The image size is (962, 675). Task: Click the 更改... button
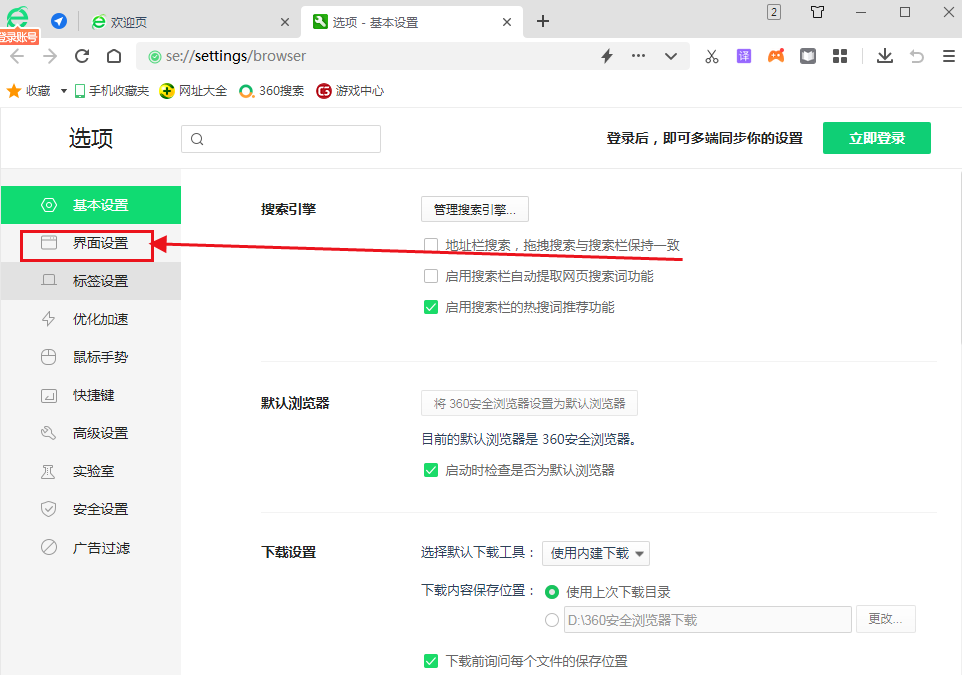point(885,619)
